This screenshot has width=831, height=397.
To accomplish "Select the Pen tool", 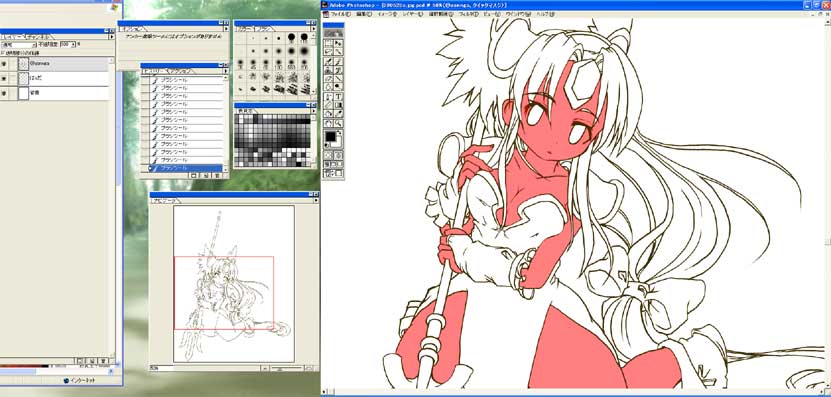I will pyautogui.click(x=329, y=97).
